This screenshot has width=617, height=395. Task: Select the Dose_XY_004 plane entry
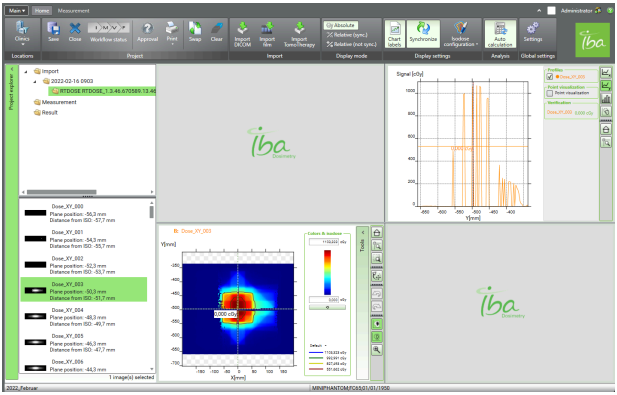coord(83,317)
